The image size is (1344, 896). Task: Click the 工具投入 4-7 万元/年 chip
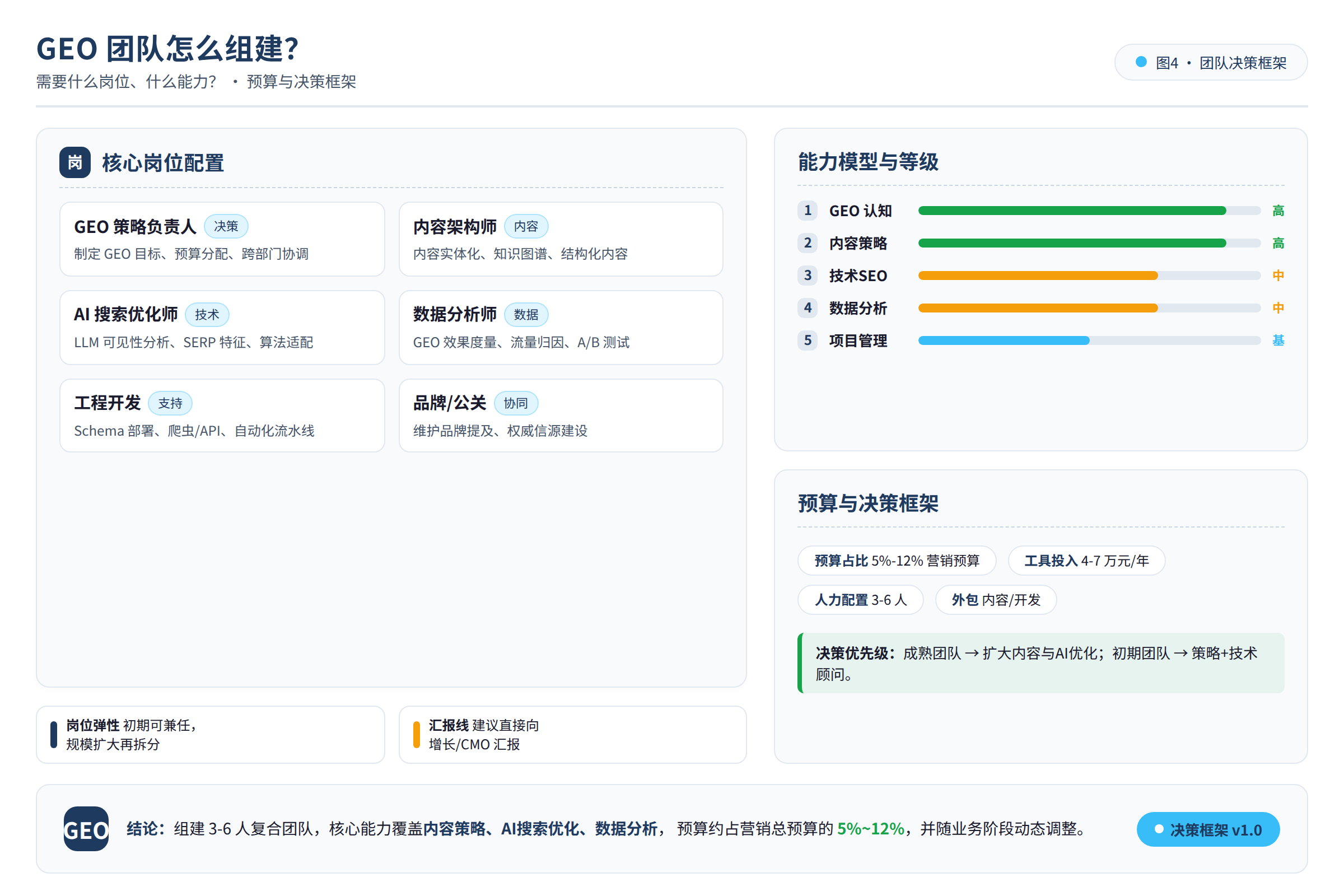(x=1086, y=561)
